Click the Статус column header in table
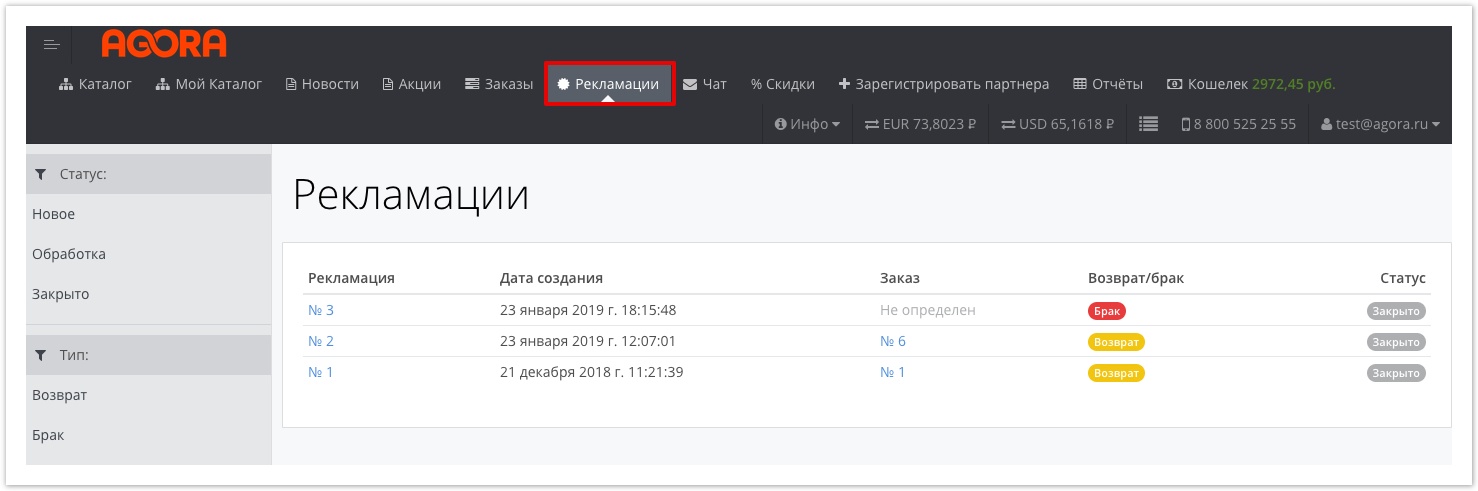The width and height of the screenshot is (1478, 491). click(x=1403, y=278)
